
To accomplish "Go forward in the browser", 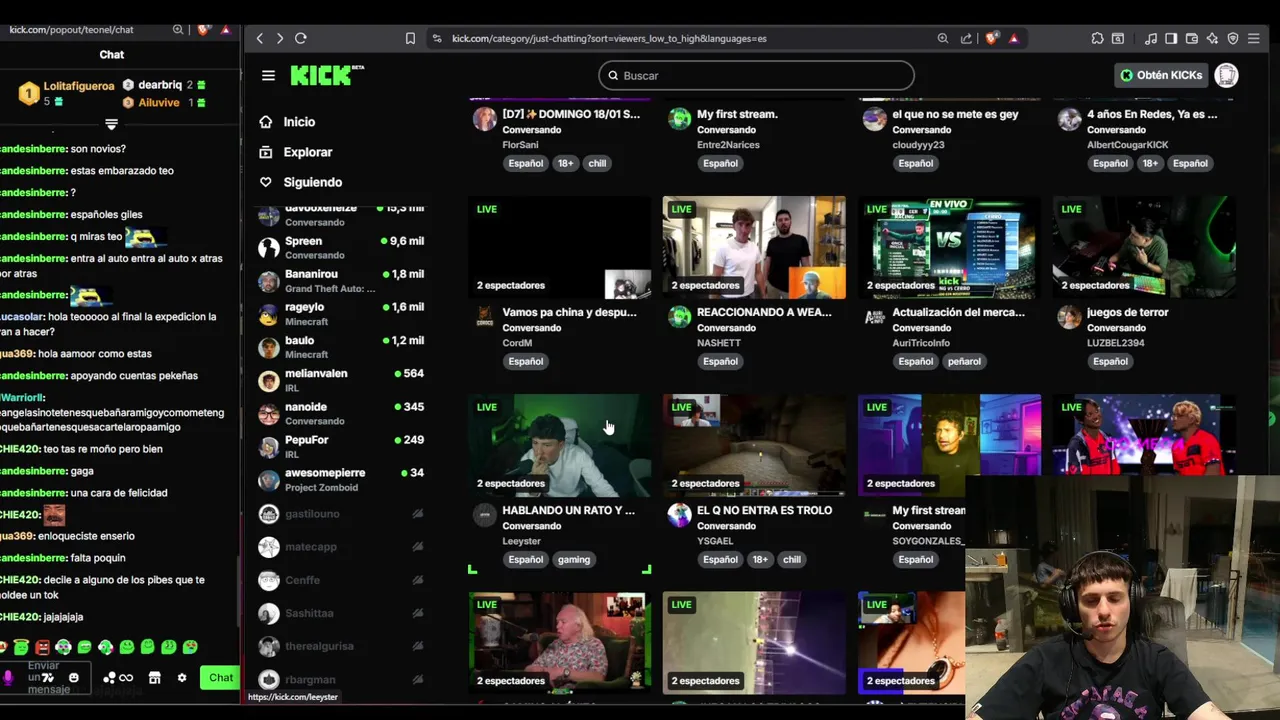I will (x=280, y=38).
